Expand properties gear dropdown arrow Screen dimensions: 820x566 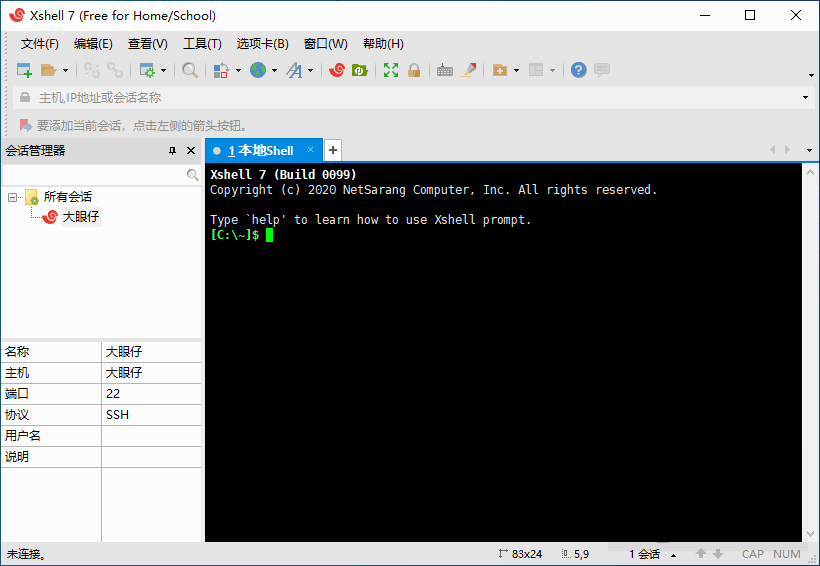(163, 70)
